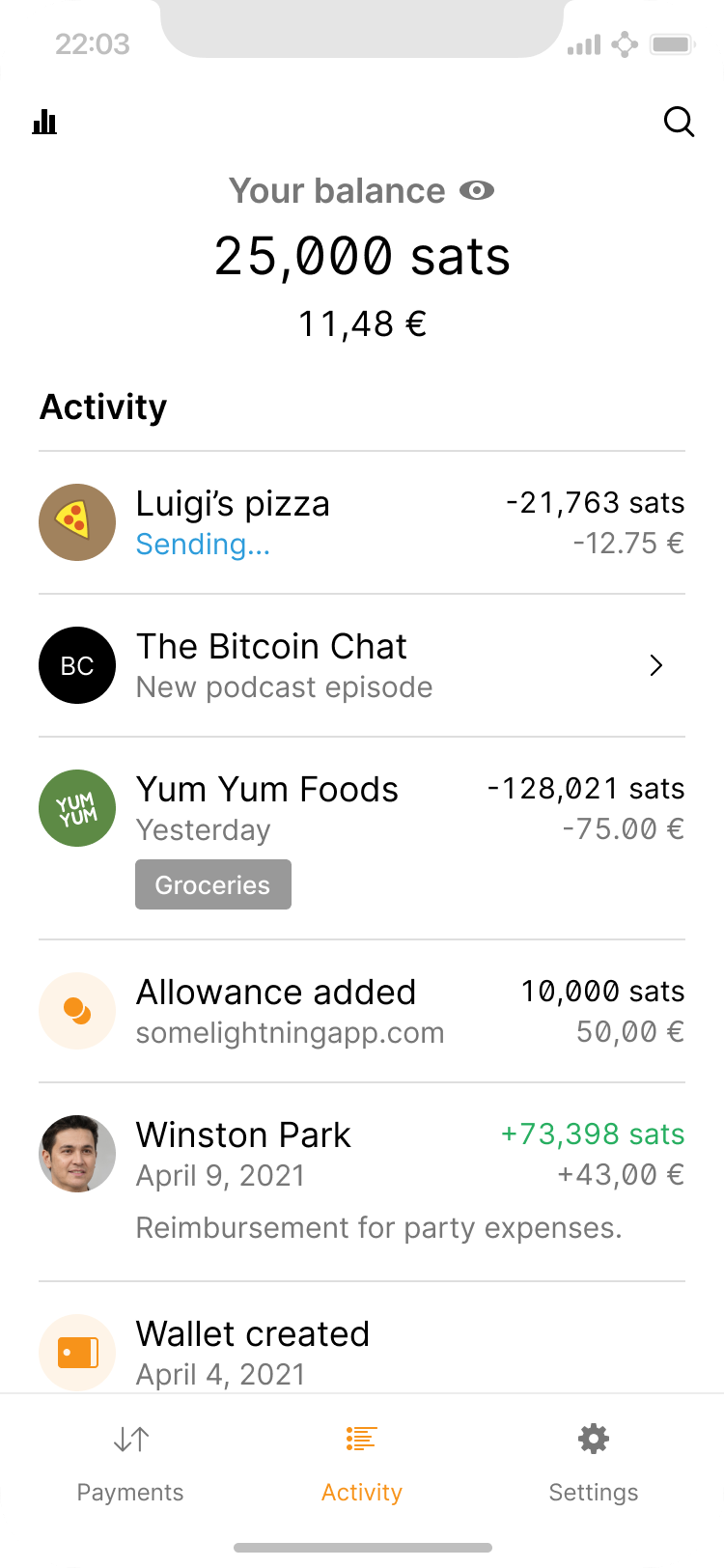Tap the Allowance added coins icon
724x1568 pixels.
pos(77,1011)
